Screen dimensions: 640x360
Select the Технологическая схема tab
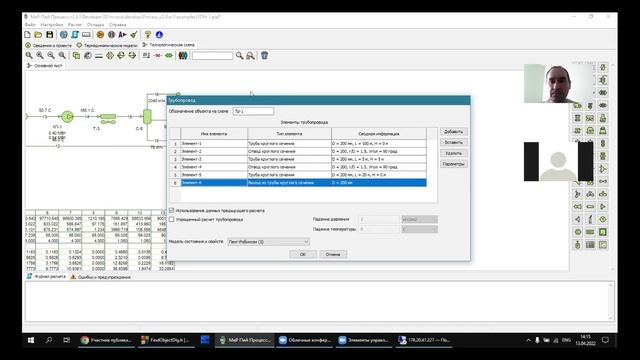click(x=169, y=45)
